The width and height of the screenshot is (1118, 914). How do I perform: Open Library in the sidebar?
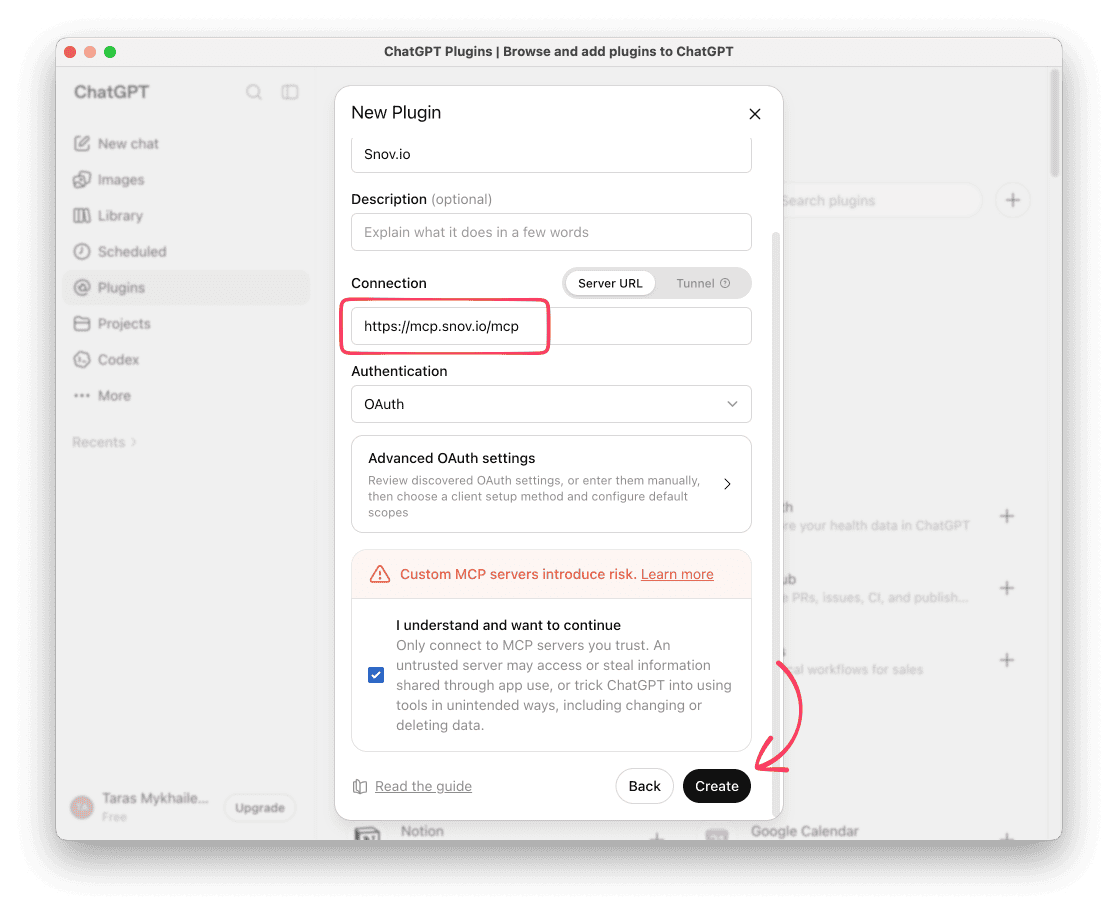(x=108, y=215)
